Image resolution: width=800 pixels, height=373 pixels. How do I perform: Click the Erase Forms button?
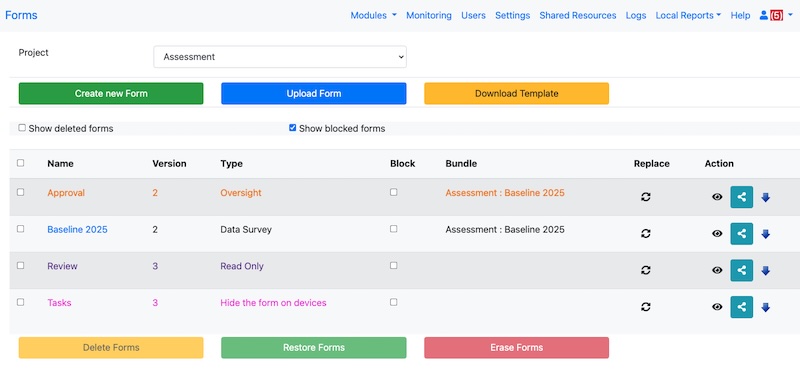pyautogui.click(x=516, y=347)
